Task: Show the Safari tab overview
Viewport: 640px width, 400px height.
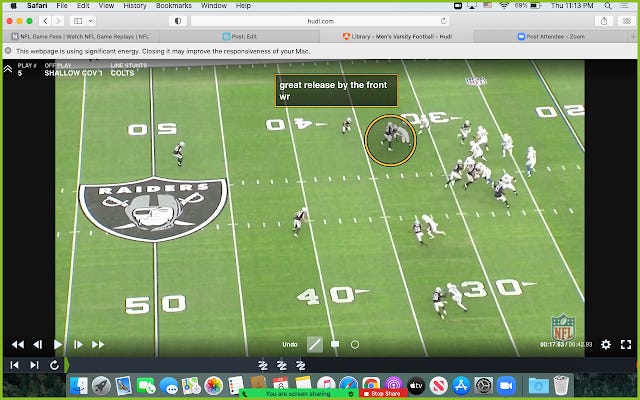Action: tap(627, 21)
